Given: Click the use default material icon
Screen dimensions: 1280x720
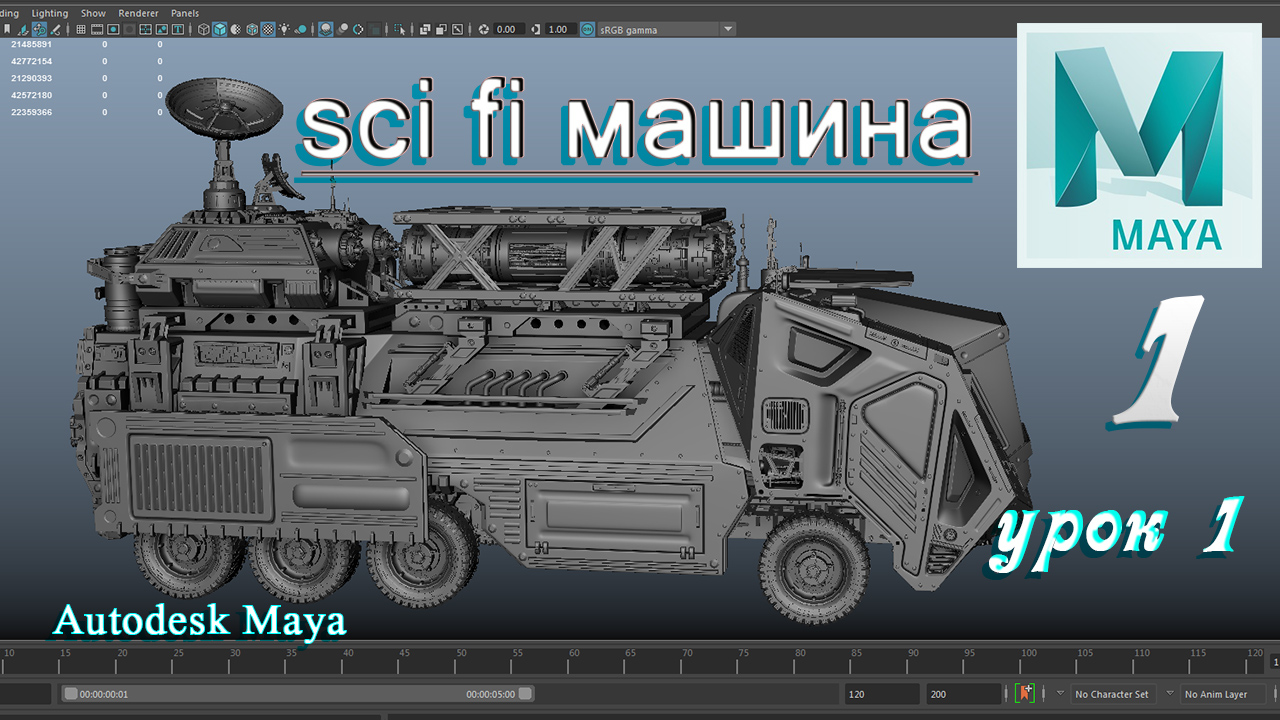Looking at the screenshot, I should coord(235,29).
